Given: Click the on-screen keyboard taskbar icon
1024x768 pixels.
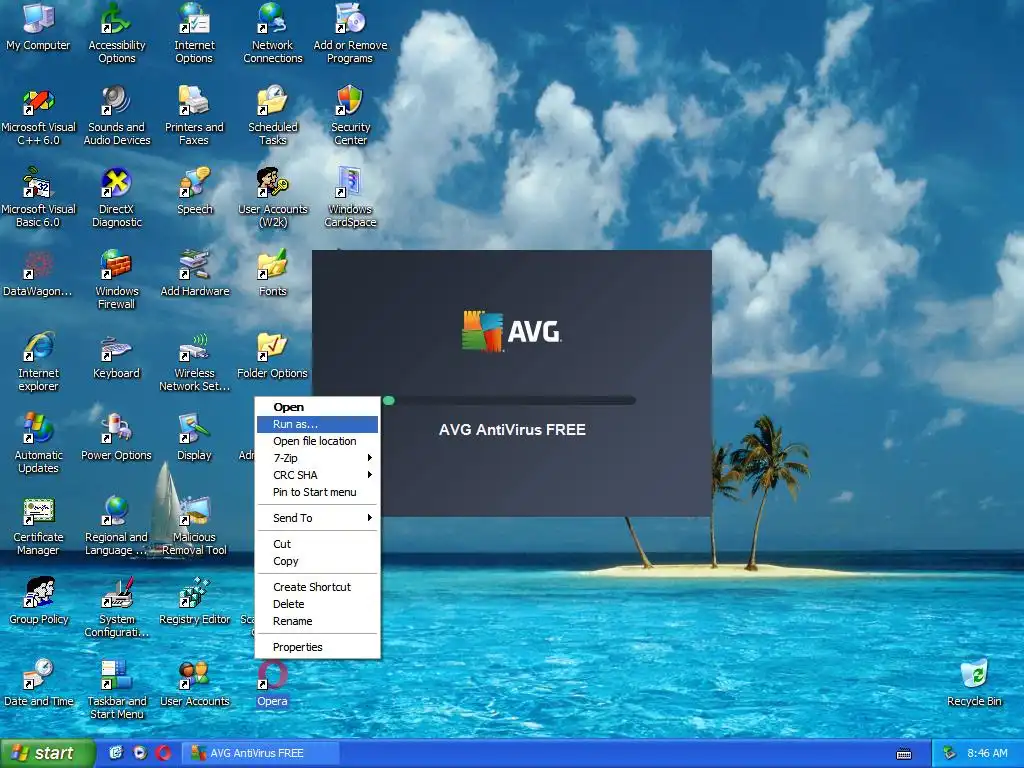Looking at the screenshot, I should coord(904,754).
